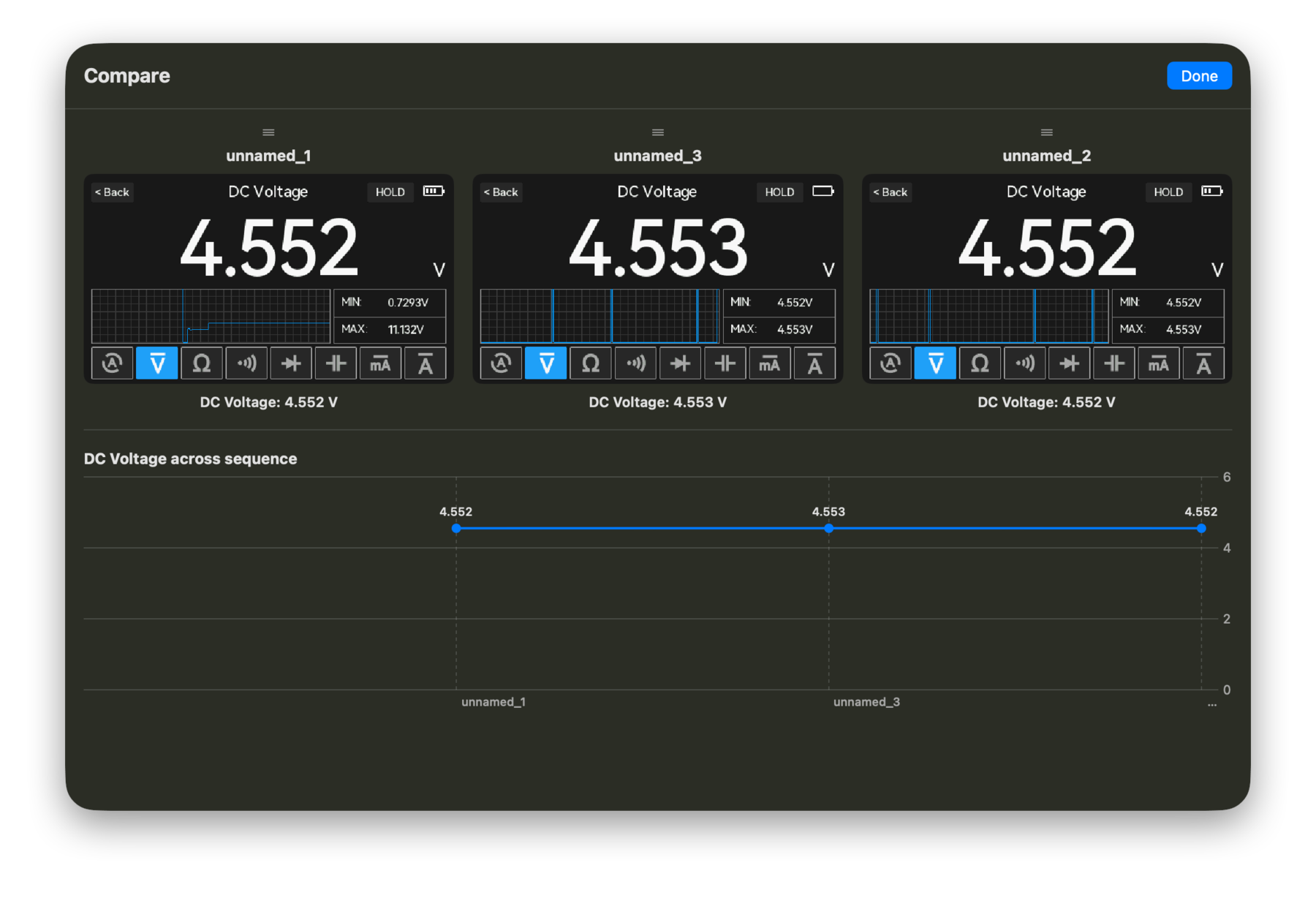The image size is (1316, 898).
Task: Select resistance (ohm) mode in unnamed_3 meter
Action: click(590, 363)
